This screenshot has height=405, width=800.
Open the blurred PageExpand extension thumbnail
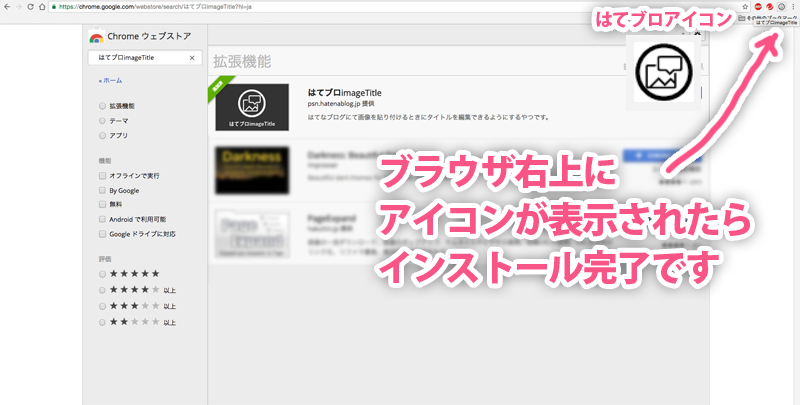(252, 234)
